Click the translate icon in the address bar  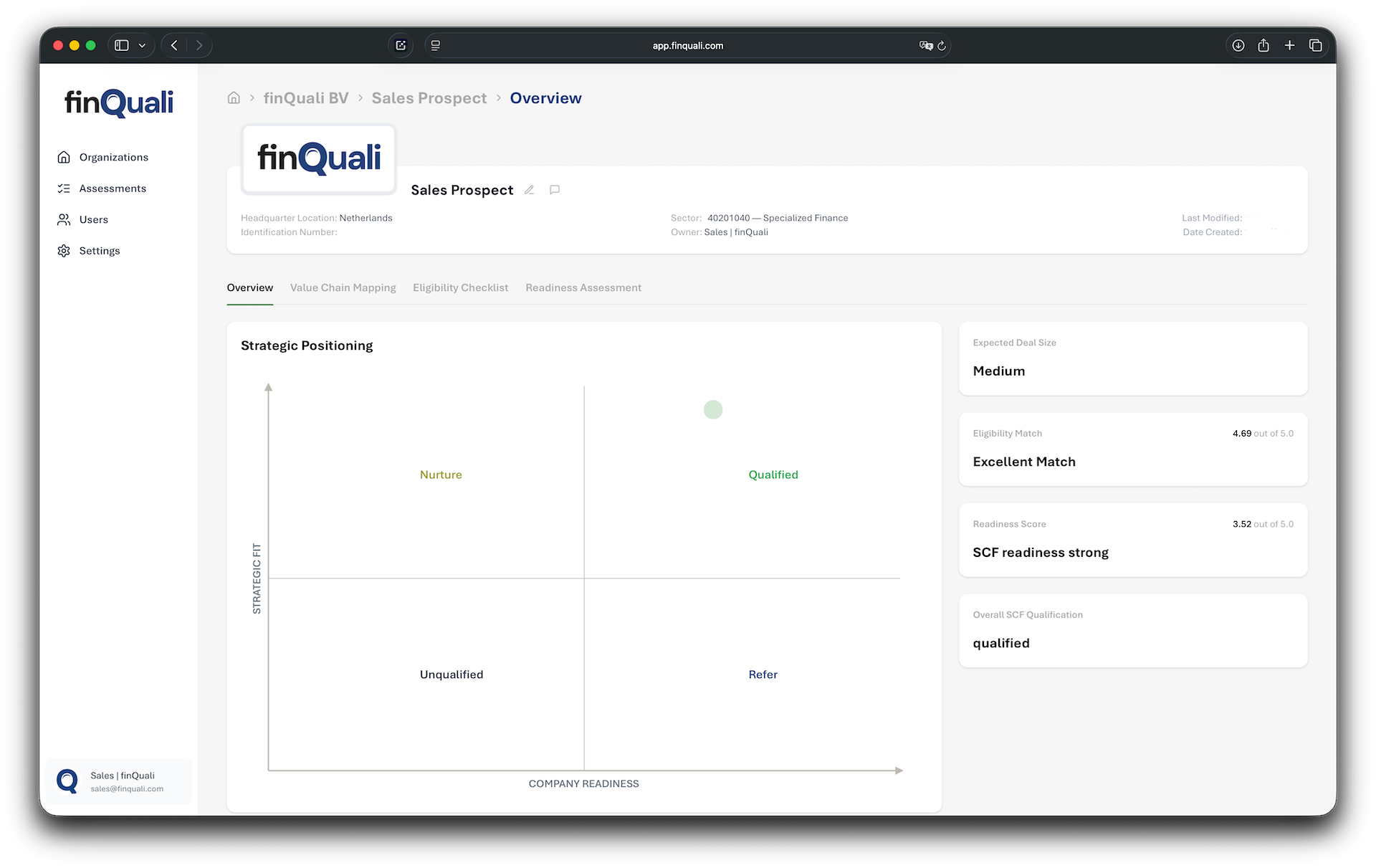click(926, 45)
